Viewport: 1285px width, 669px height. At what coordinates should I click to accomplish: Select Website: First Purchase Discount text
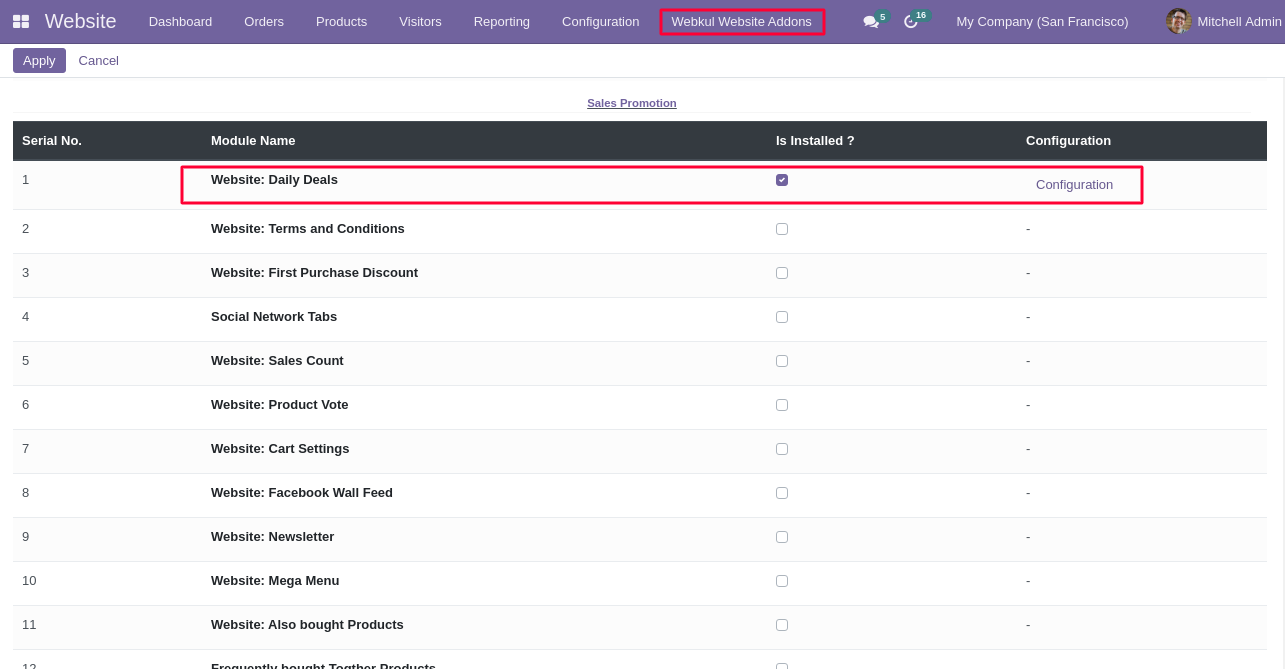click(314, 272)
